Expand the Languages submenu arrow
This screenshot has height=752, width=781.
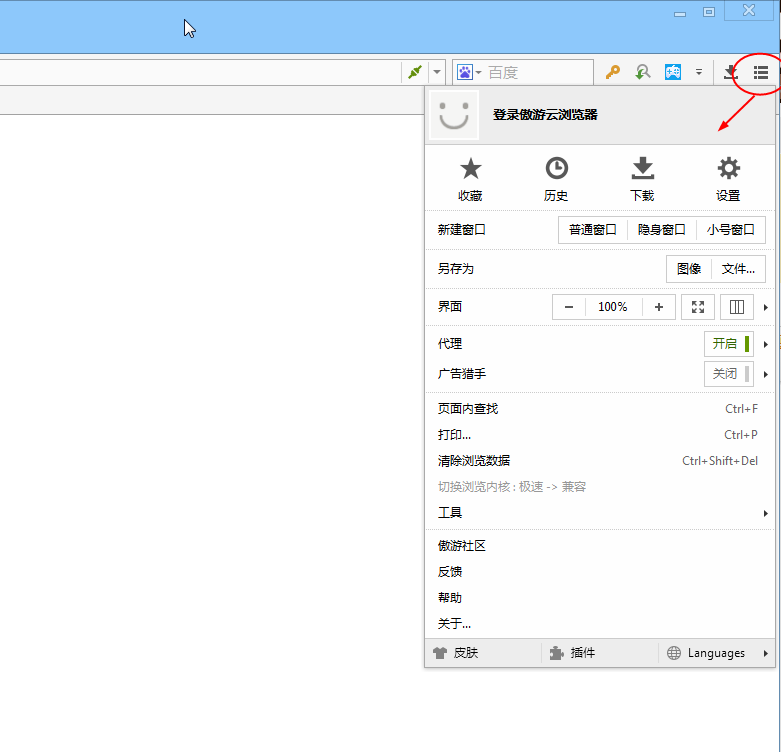766,653
